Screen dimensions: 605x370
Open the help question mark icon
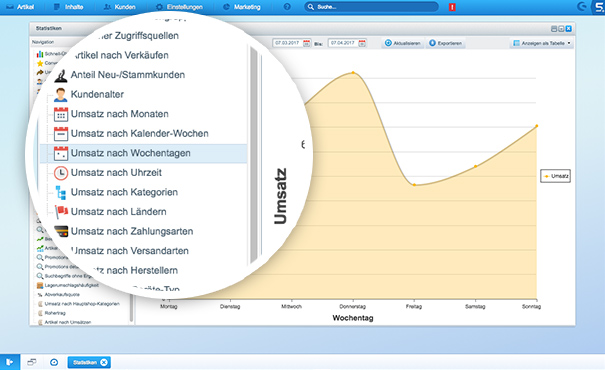287,7
